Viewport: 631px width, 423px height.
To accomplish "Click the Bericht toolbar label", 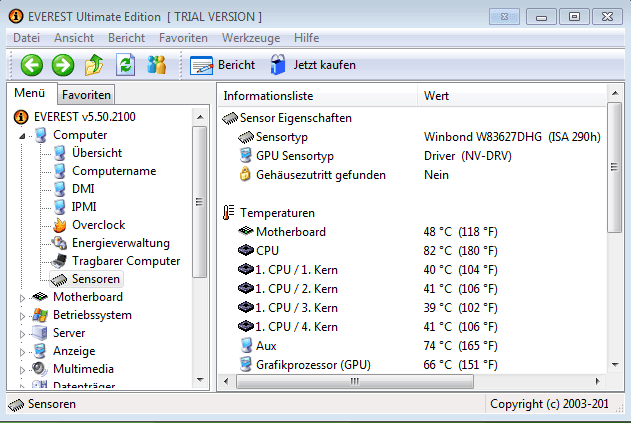I will tap(236, 65).
